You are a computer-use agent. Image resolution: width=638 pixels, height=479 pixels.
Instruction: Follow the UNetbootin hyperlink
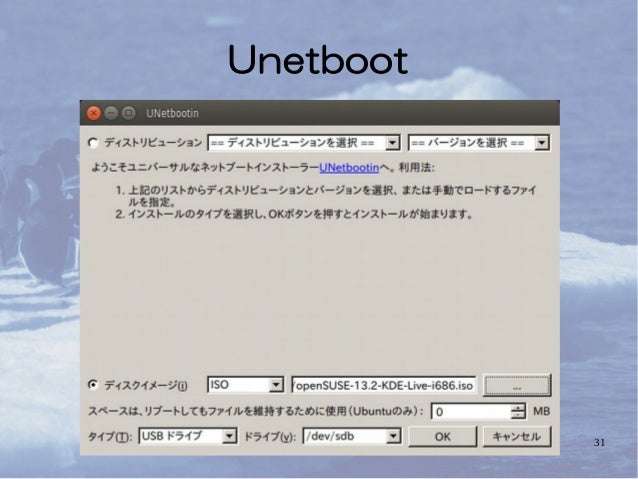click(x=349, y=167)
